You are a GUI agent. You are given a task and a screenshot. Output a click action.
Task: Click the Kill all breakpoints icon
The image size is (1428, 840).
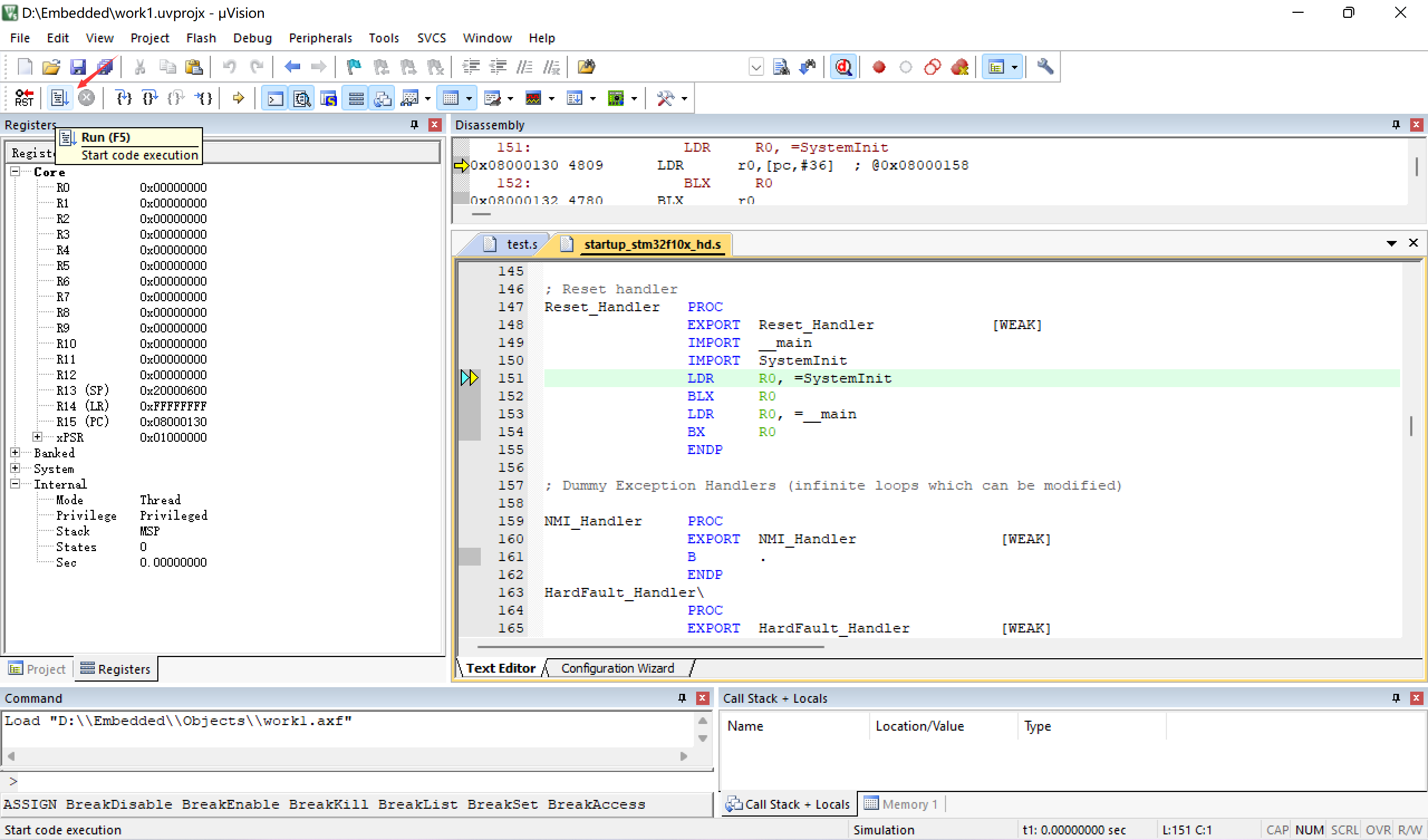tap(959, 67)
